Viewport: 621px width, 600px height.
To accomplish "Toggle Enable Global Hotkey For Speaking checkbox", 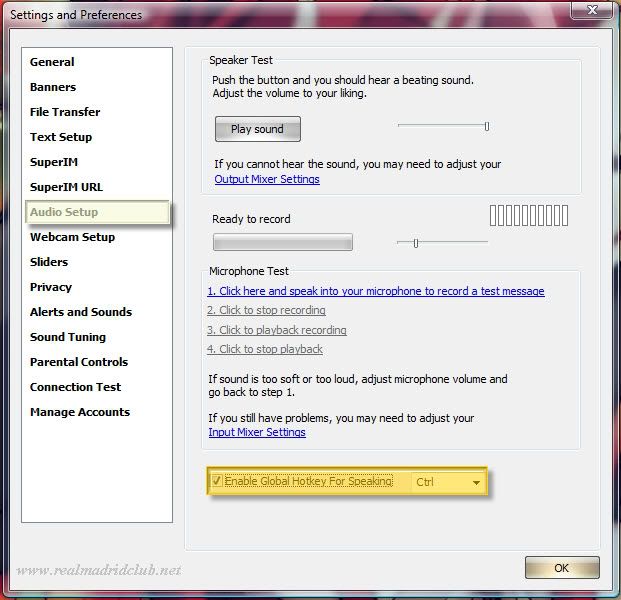I will pos(216,481).
